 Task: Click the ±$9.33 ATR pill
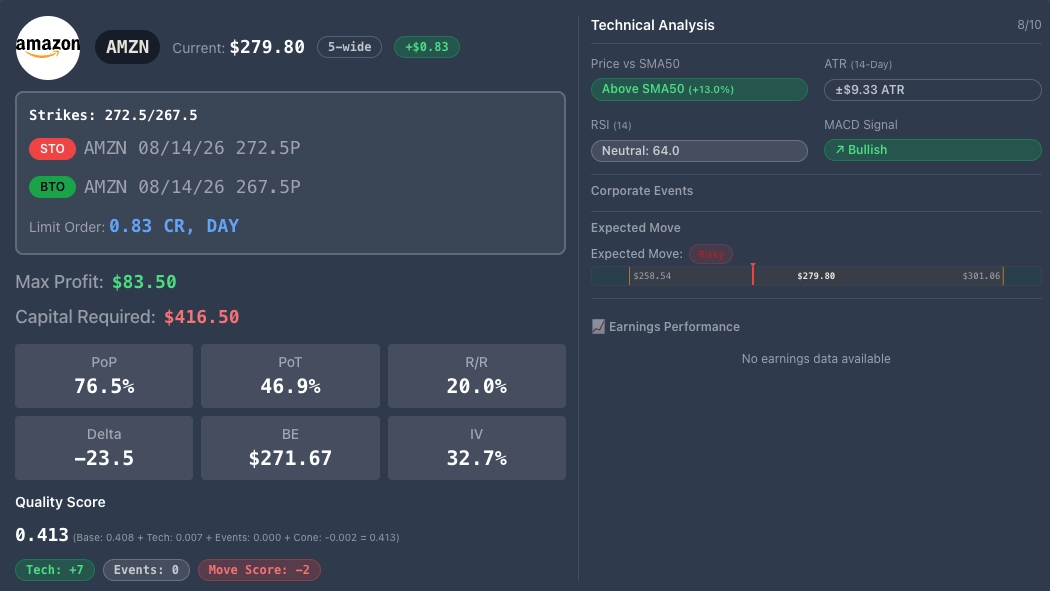point(933,90)
